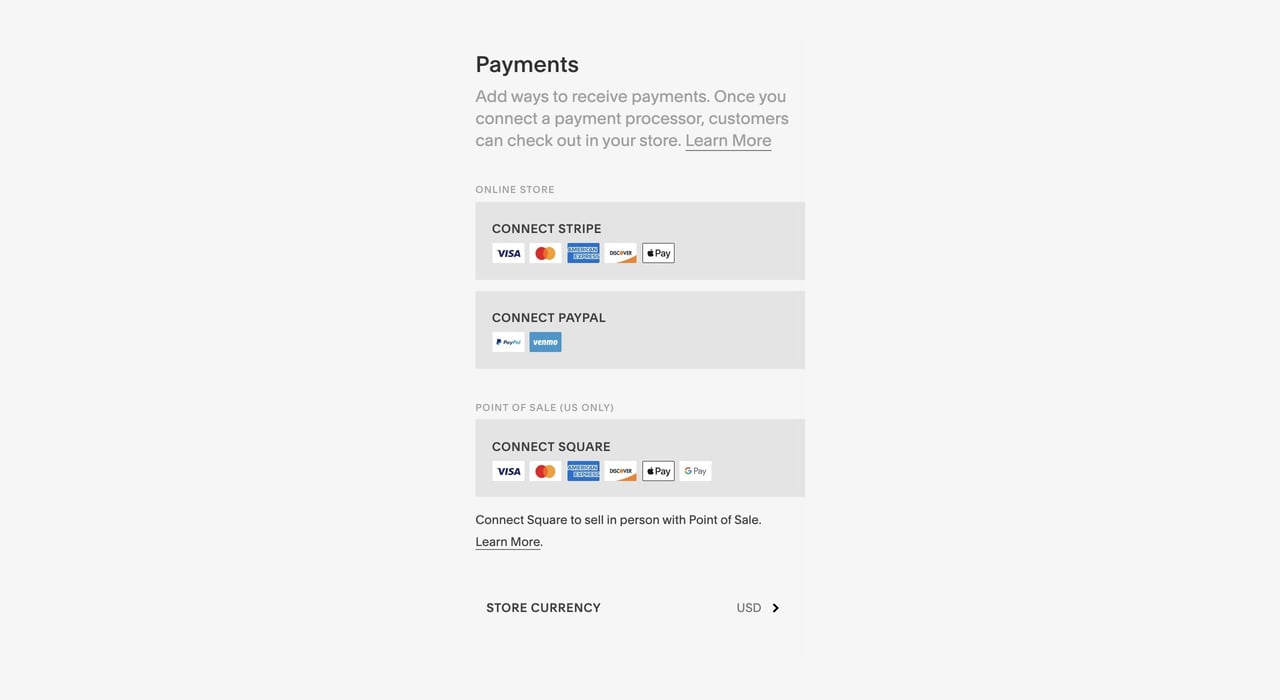Screen dimensions: 1280x700
Task: Select the Connect Square panel
Action: click(640, 457)
